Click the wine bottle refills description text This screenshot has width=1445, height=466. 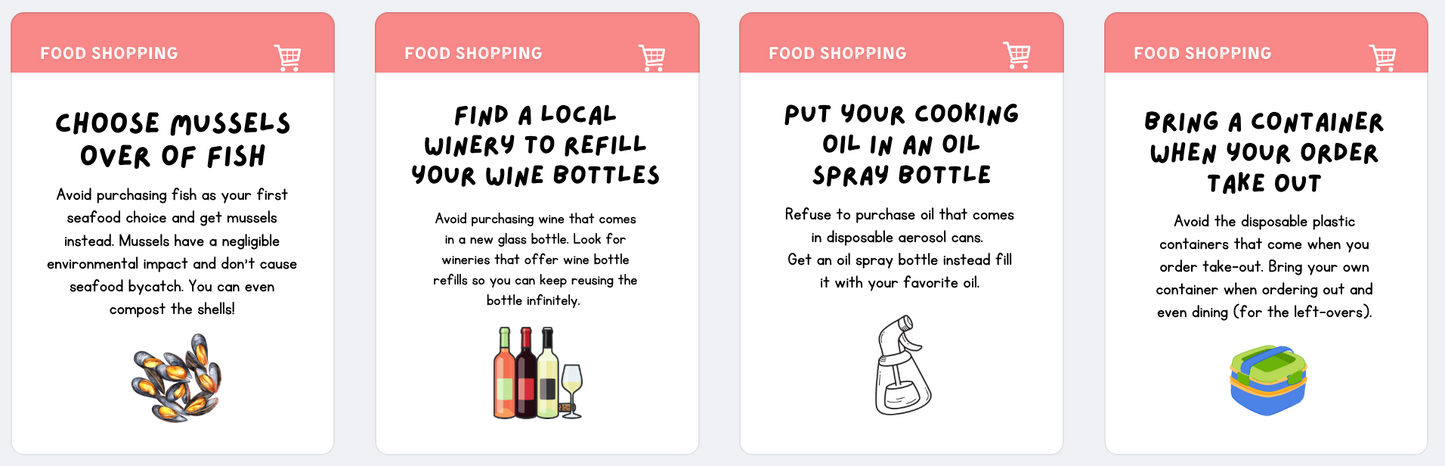tap(536, 259)
